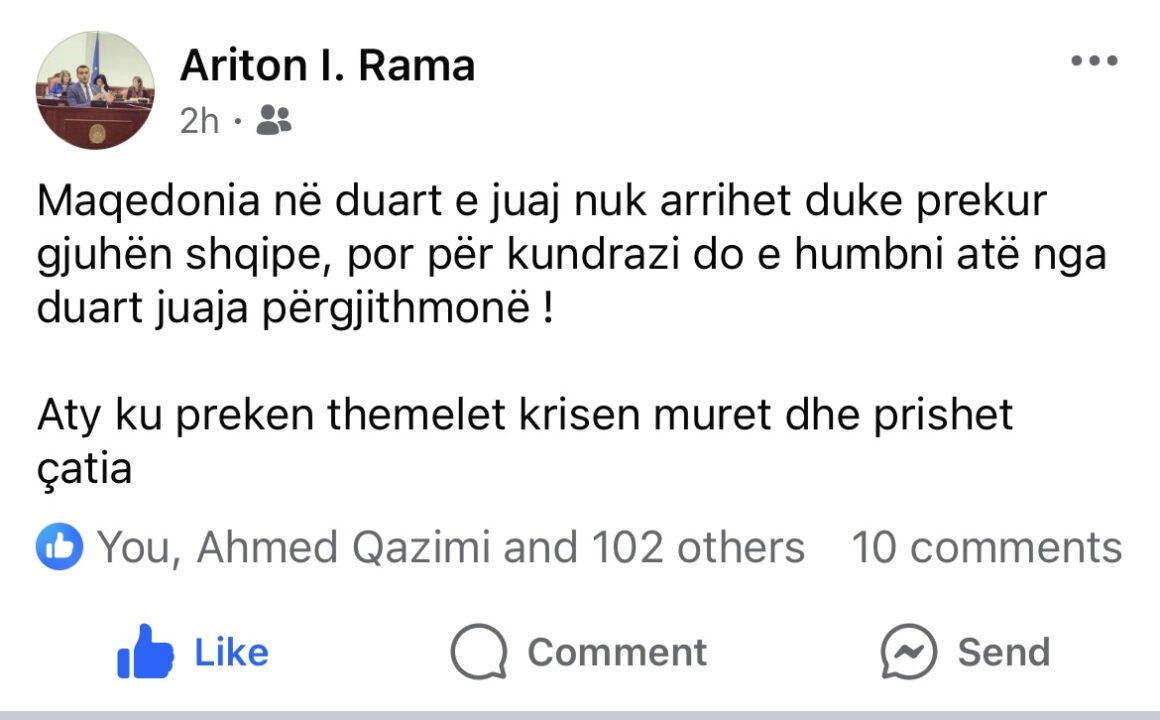The width and height of the screenshot is (1160, 720).
Task: Click the sentence starting "Aty ku preken"
Action: (x=525, y=414)
